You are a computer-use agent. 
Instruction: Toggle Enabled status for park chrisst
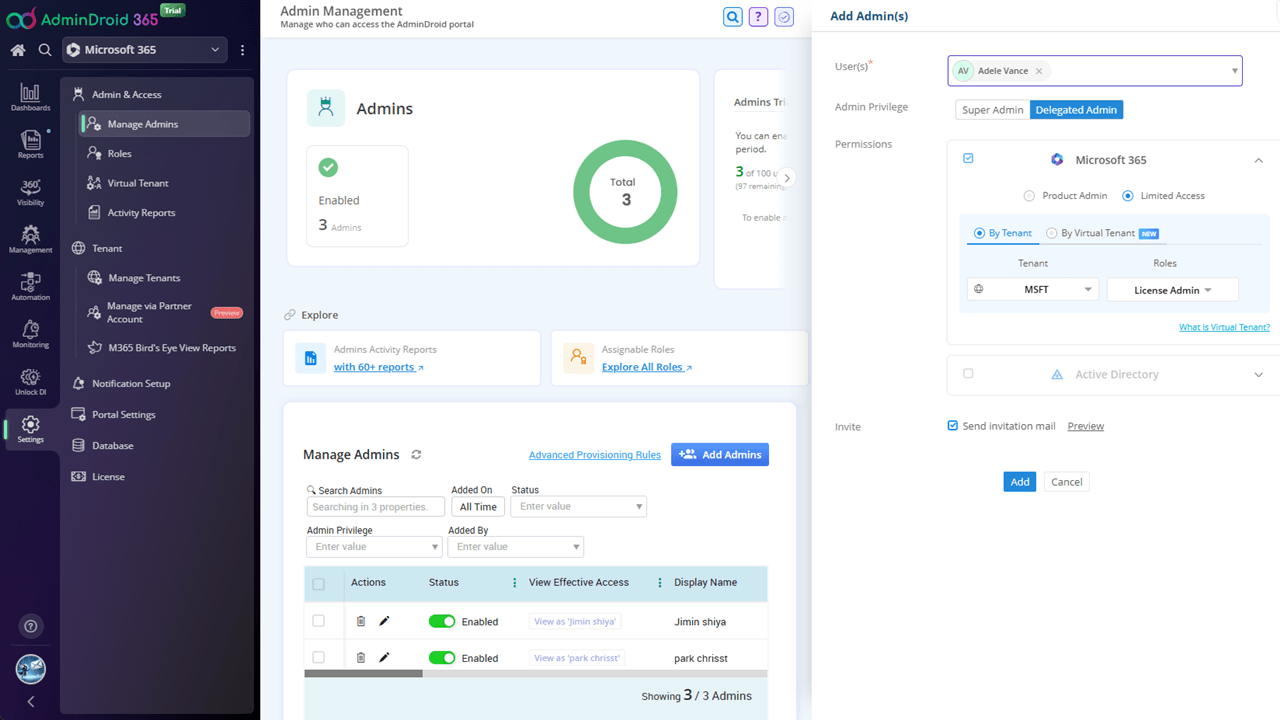click(x=442, y=658)
